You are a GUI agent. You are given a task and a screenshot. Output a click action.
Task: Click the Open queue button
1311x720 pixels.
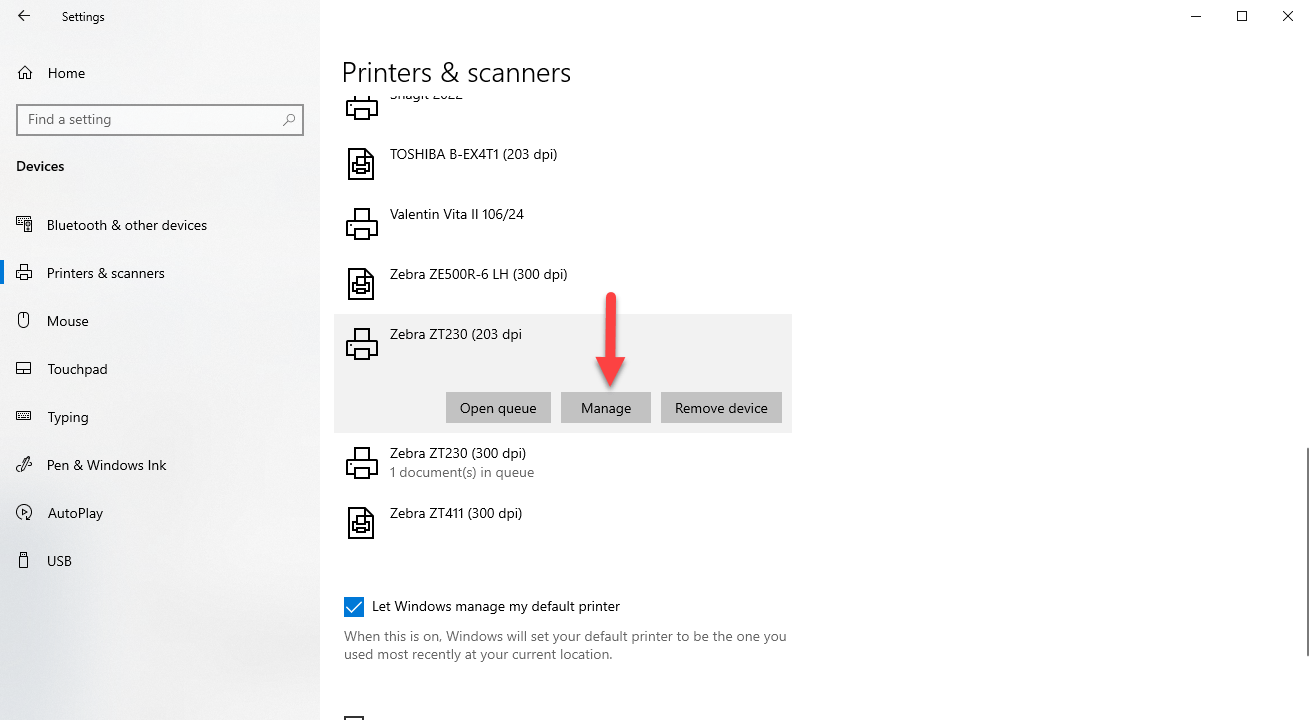(498, 407)
